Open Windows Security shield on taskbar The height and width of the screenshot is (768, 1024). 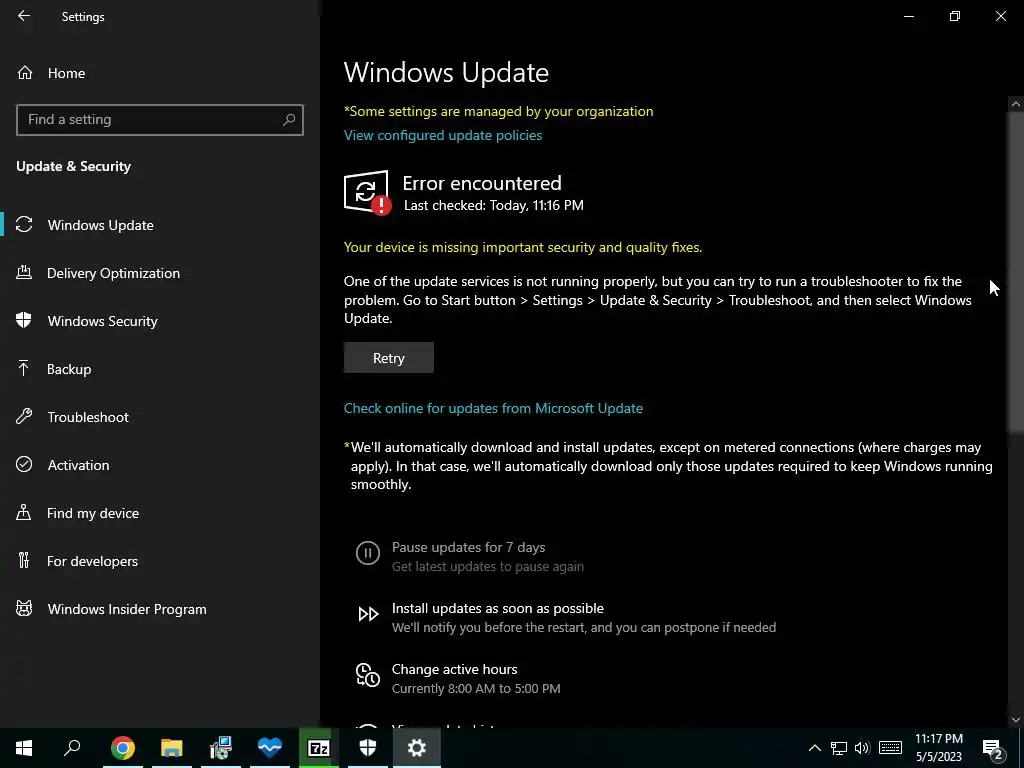coord(368,748)
